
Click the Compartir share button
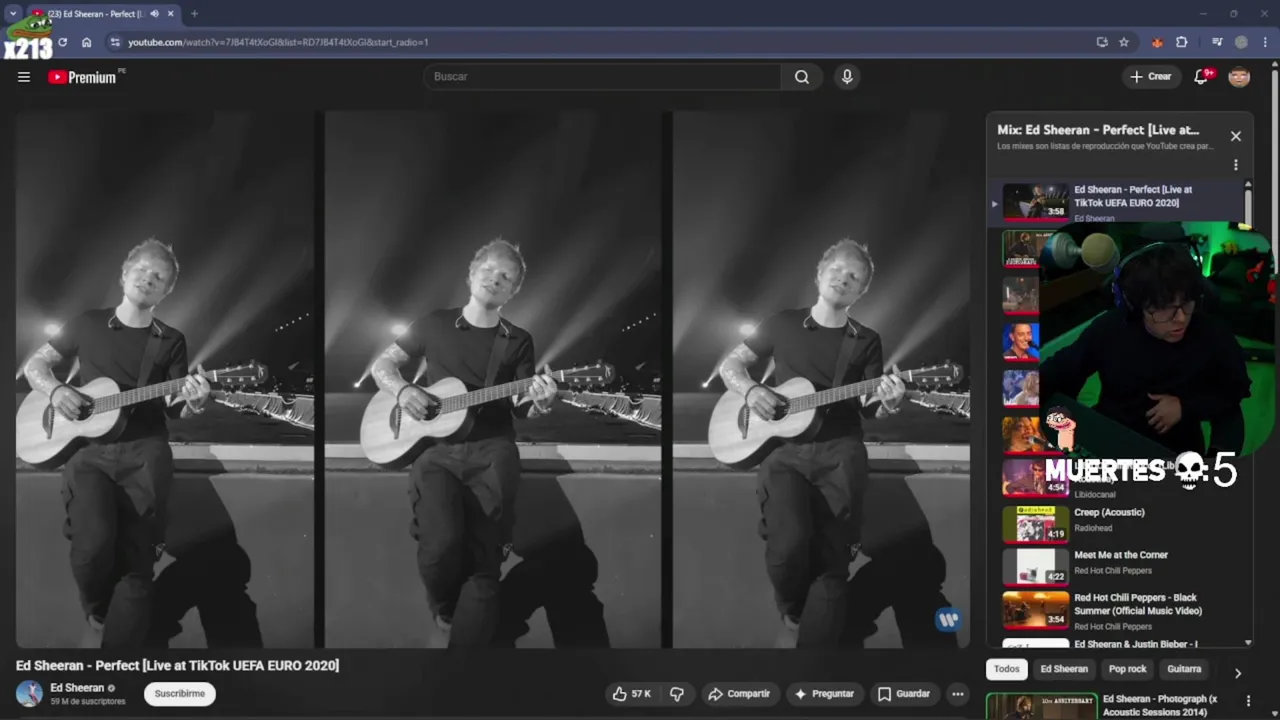[739, 694]
